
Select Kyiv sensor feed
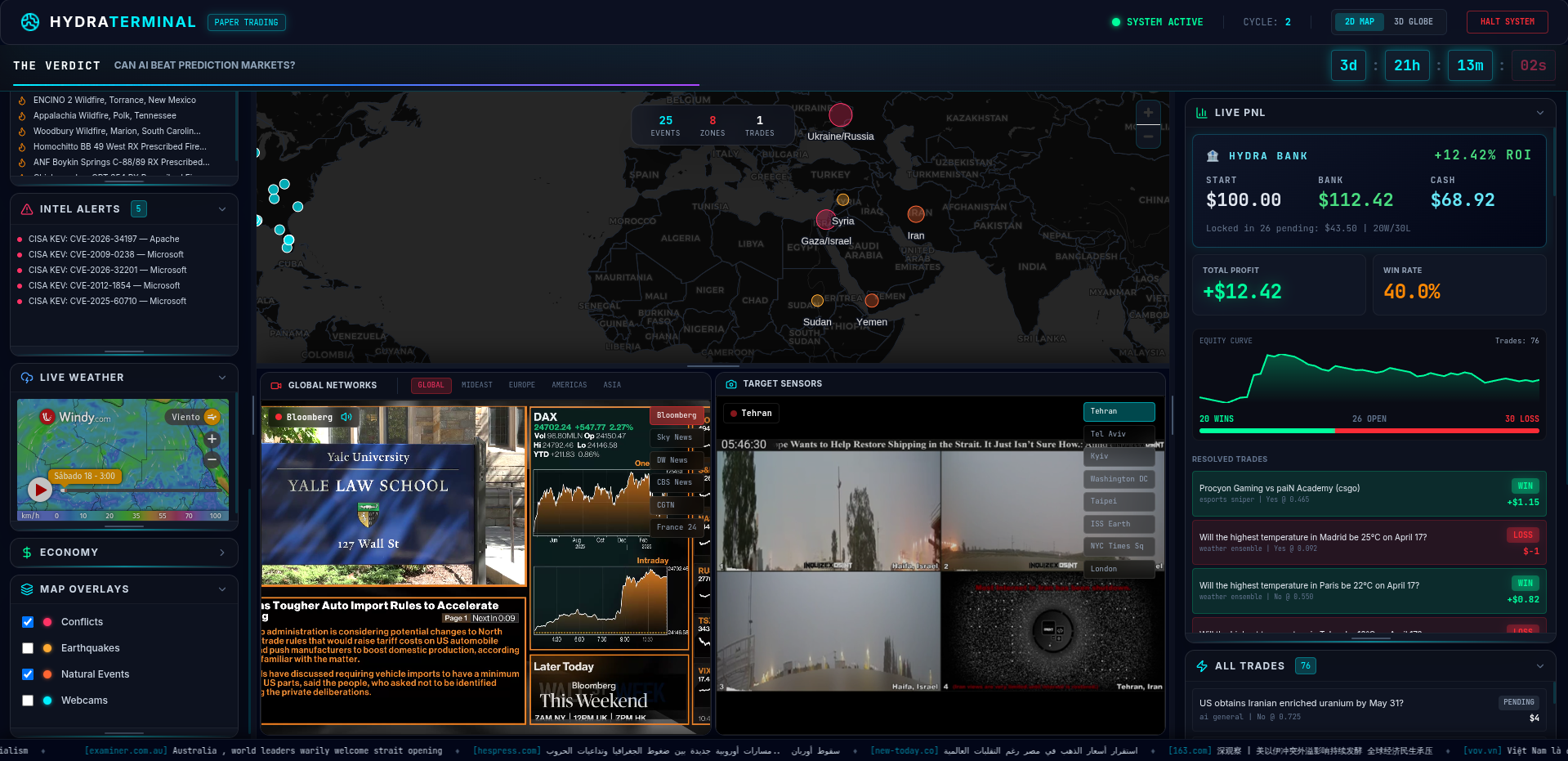pyautogui.click(x=1119, y=456)
